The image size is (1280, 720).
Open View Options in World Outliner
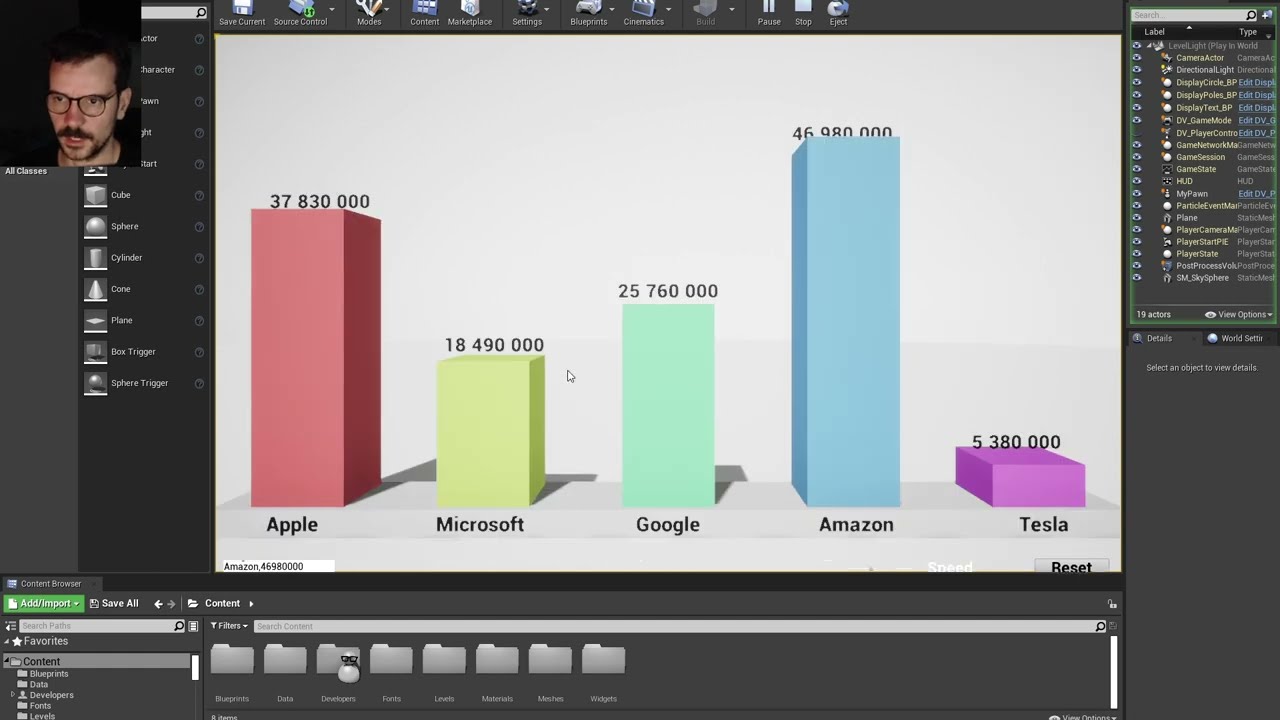pyautogui.click(x=1239, y=315)
